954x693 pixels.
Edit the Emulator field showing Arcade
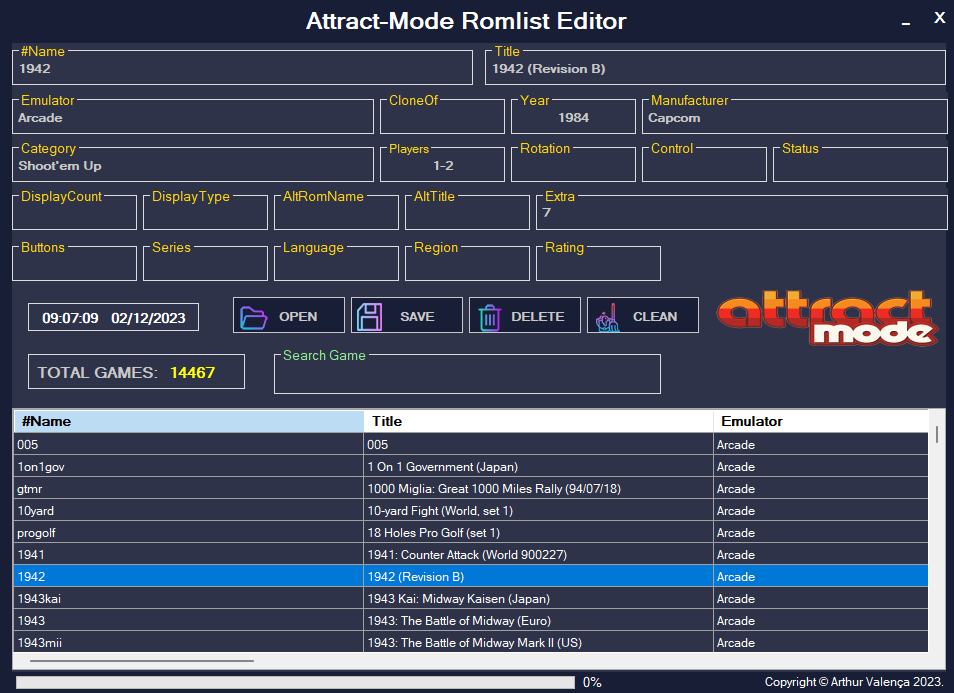[193, 118]
